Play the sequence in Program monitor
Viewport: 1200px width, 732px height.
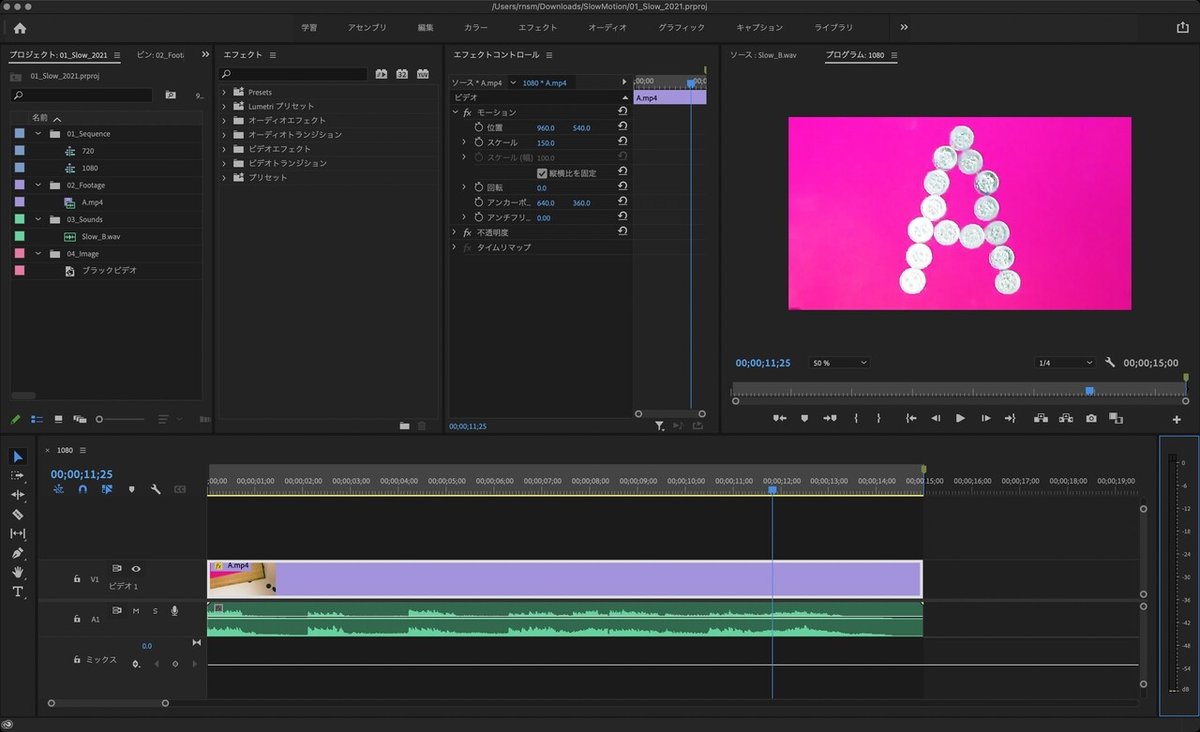coord(961,418)
